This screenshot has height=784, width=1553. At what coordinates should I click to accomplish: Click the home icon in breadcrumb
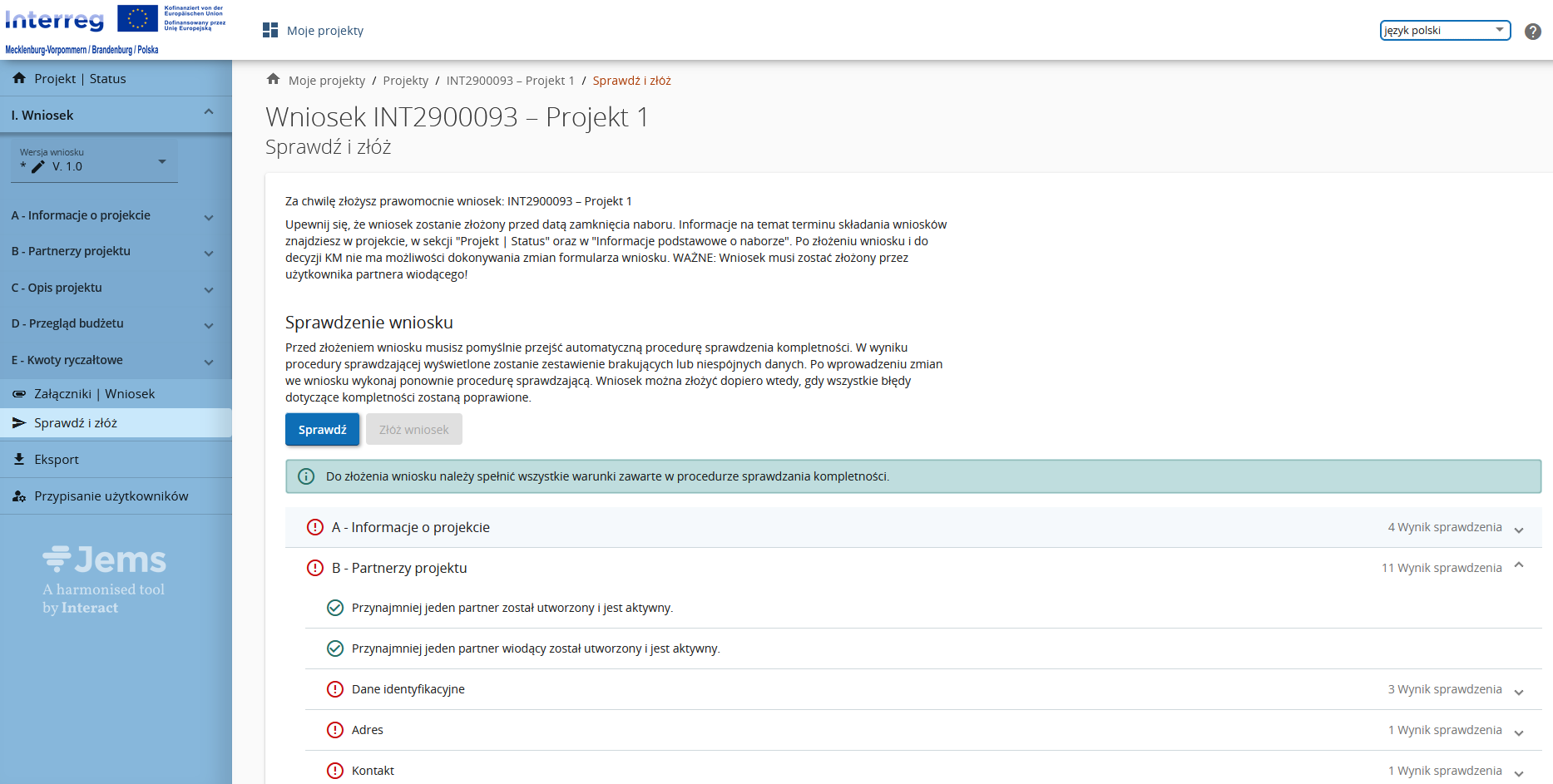click(x=273, y=80)
